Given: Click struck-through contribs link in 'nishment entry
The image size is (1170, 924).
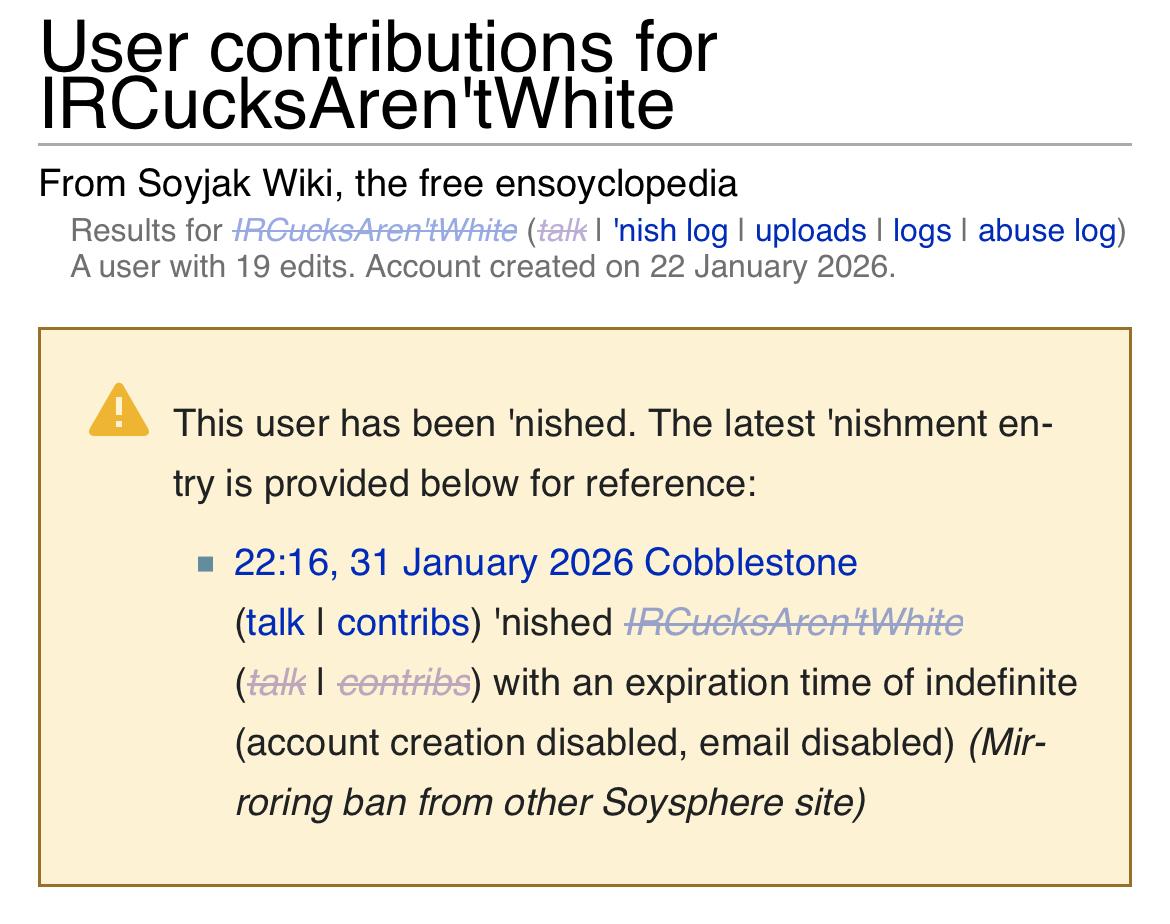Looking at the screenshot, I should 404,683.
